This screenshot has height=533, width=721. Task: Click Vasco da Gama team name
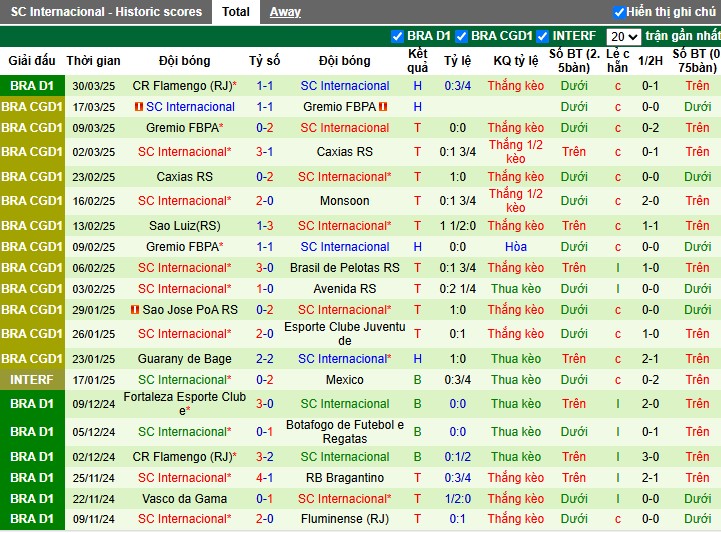point(184,499)
